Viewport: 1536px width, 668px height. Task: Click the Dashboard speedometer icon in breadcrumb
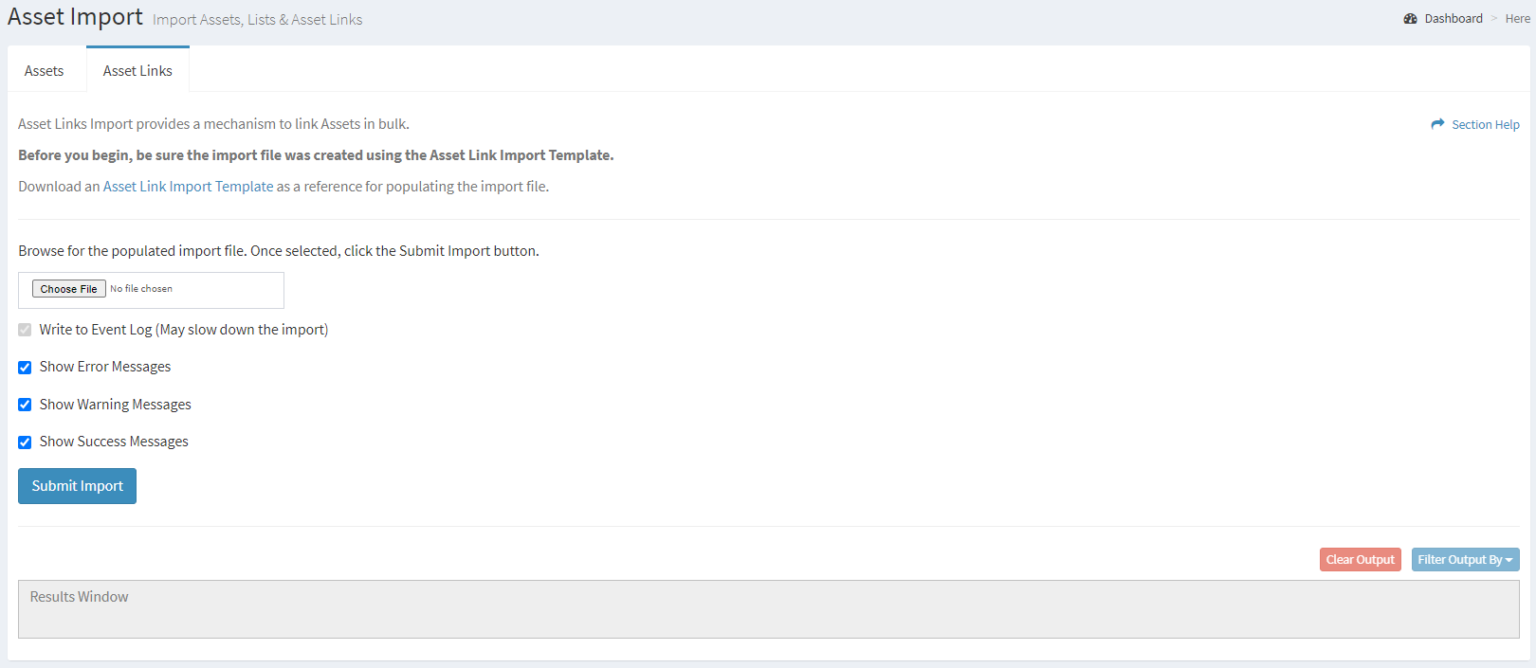coord(1410,18)
